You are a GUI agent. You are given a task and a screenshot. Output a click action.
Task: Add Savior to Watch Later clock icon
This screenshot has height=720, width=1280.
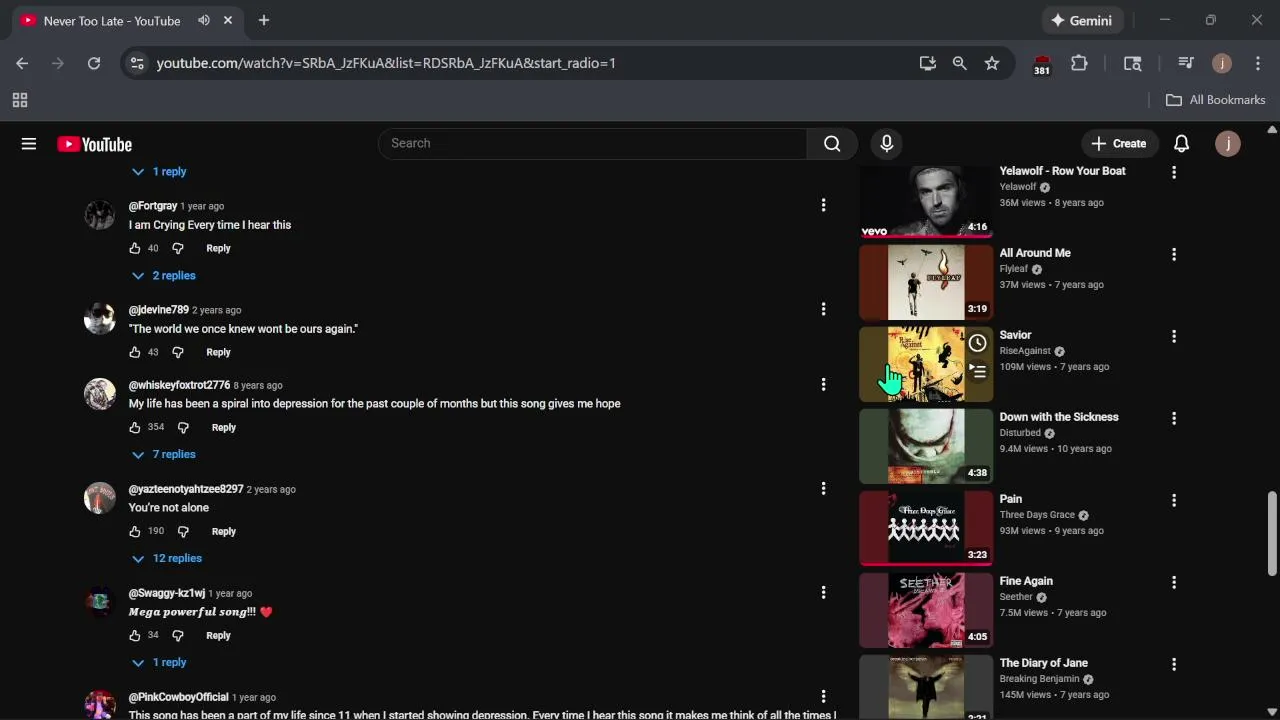click(977, 343)
